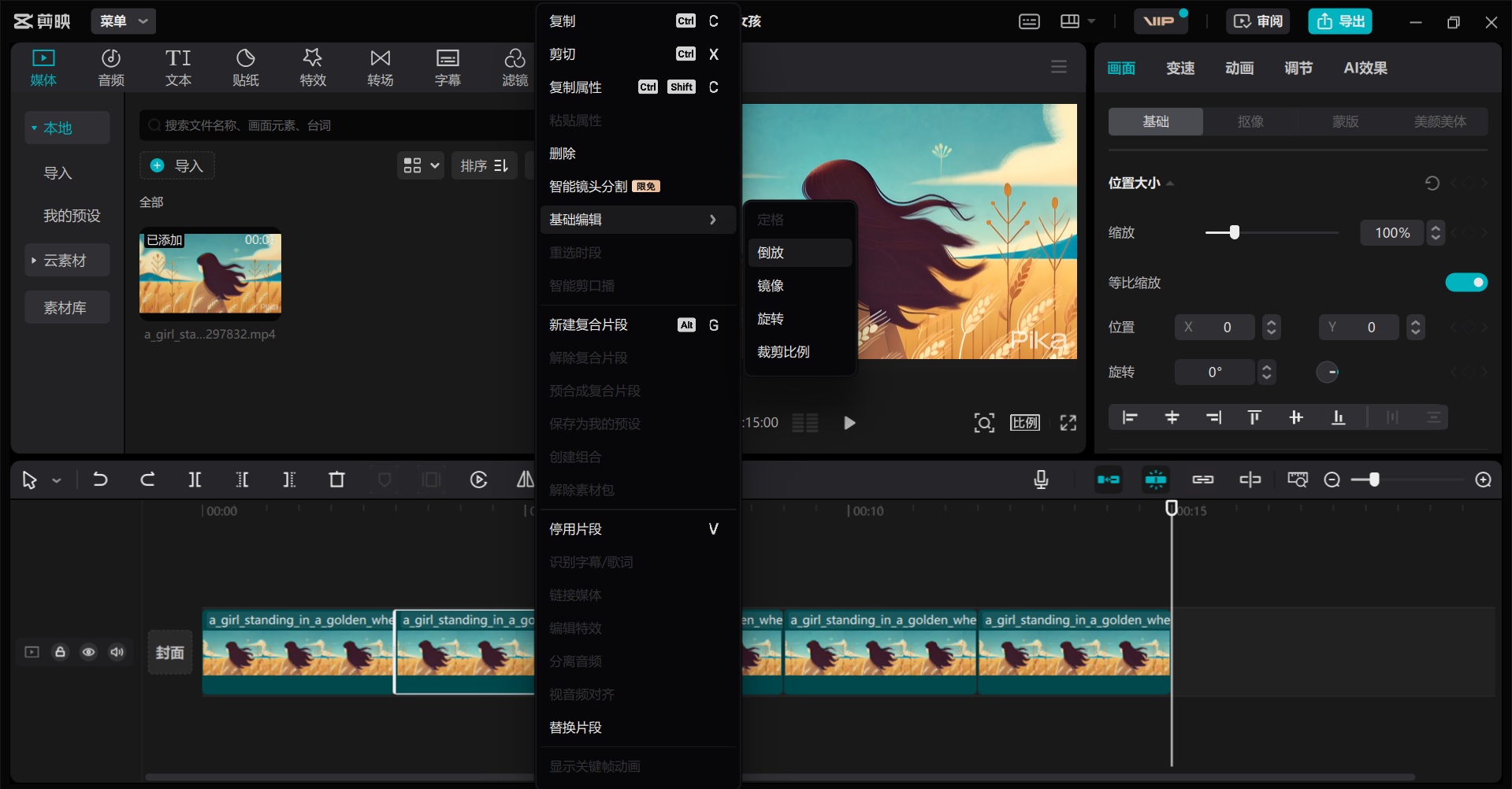Toggle track visibility eye icon
Viewport: 1512px width, 789px height.
(88, 652)
